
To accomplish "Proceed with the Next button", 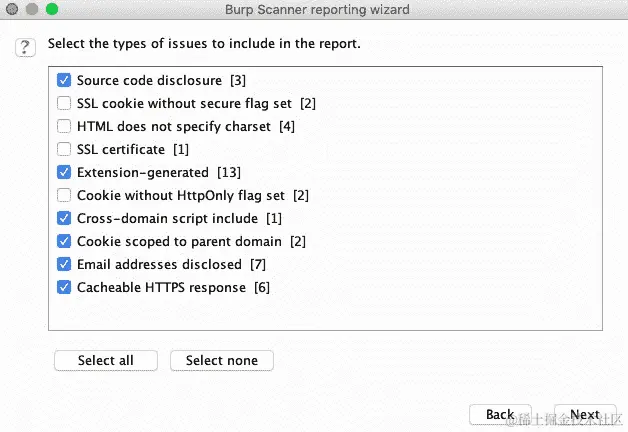I will (x=585, y=414).
